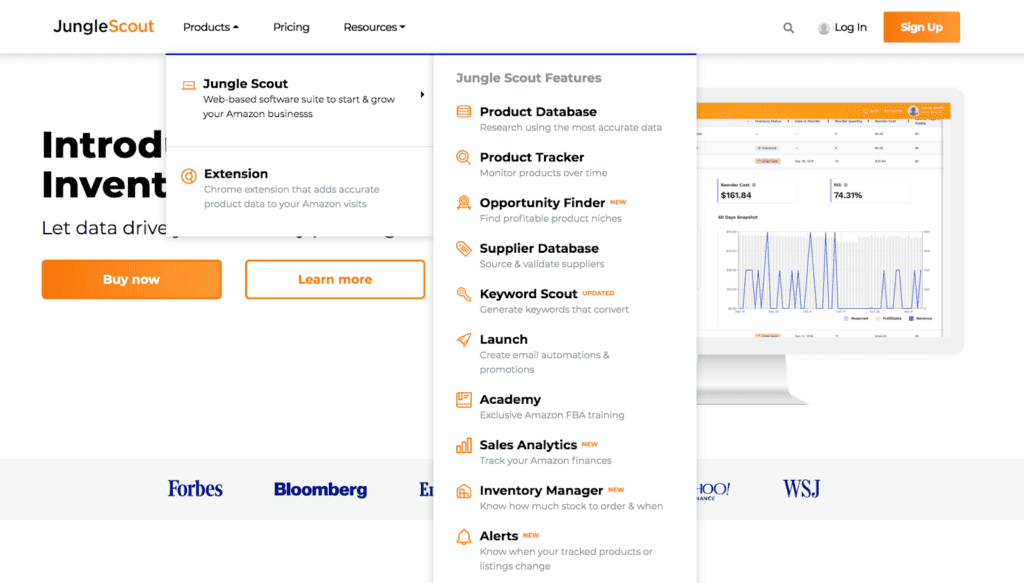Click the Sign Up button
The height and width of the screenshot is (583, 1024).
(x=921, y=27)
